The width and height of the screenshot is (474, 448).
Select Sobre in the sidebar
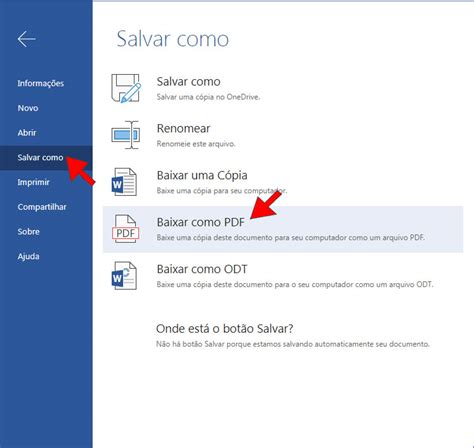[28, 232]
